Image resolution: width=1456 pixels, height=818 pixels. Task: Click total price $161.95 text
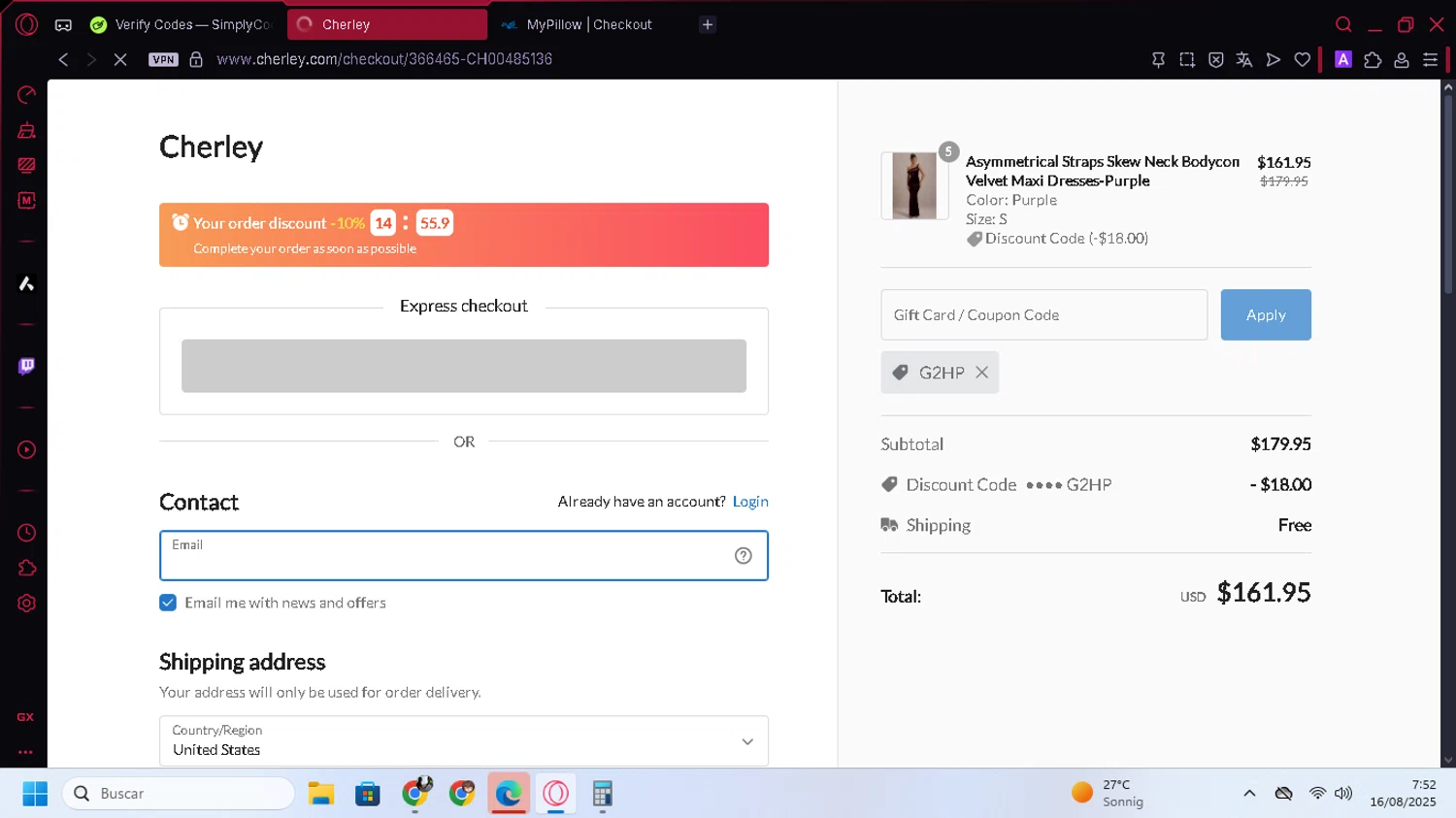coord(1264,593)
